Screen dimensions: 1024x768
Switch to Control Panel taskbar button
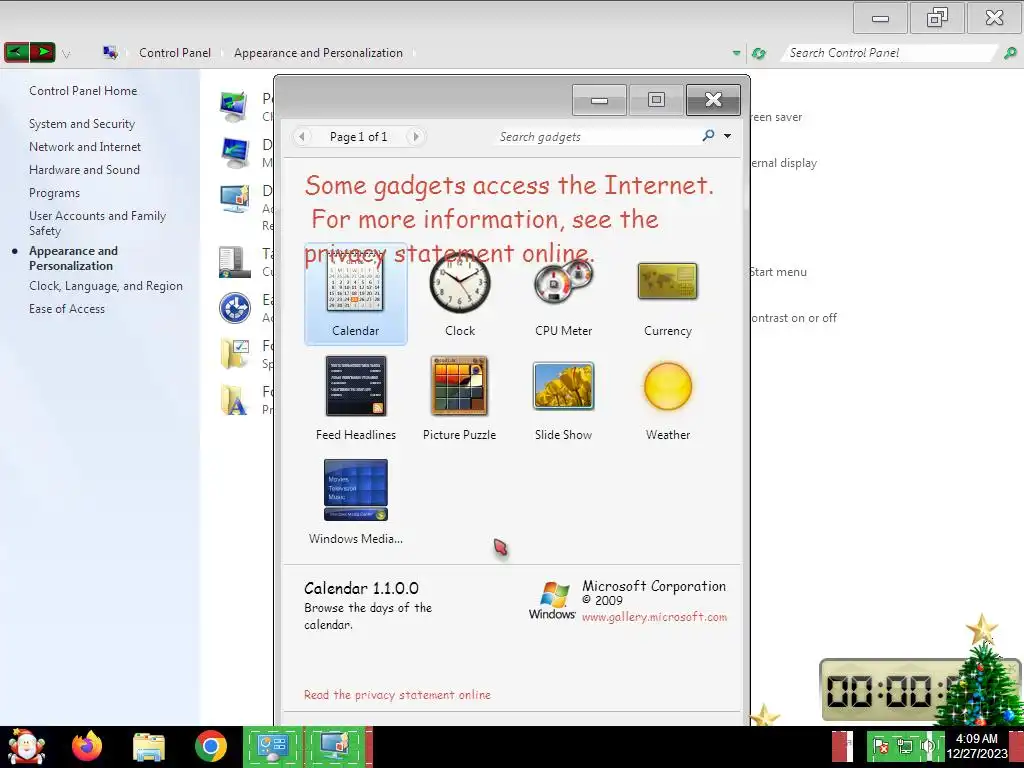tap(273, 746)
